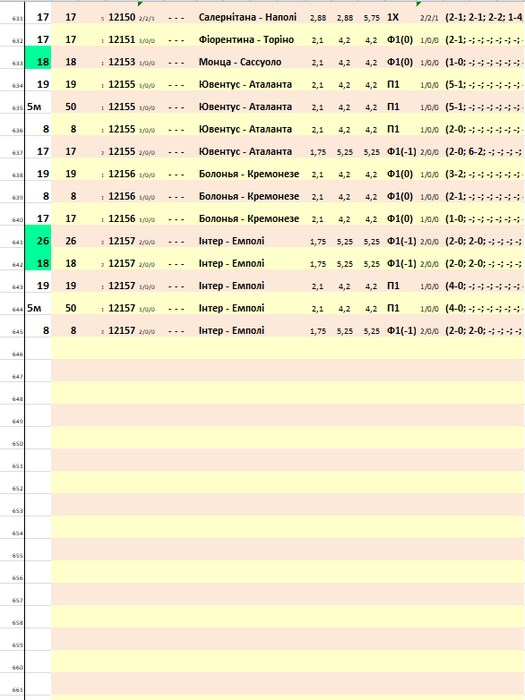Viewport: 525px width, 700px height.
Task: Click odds '1,75' in row 637
Action: [x=318, y=152]
